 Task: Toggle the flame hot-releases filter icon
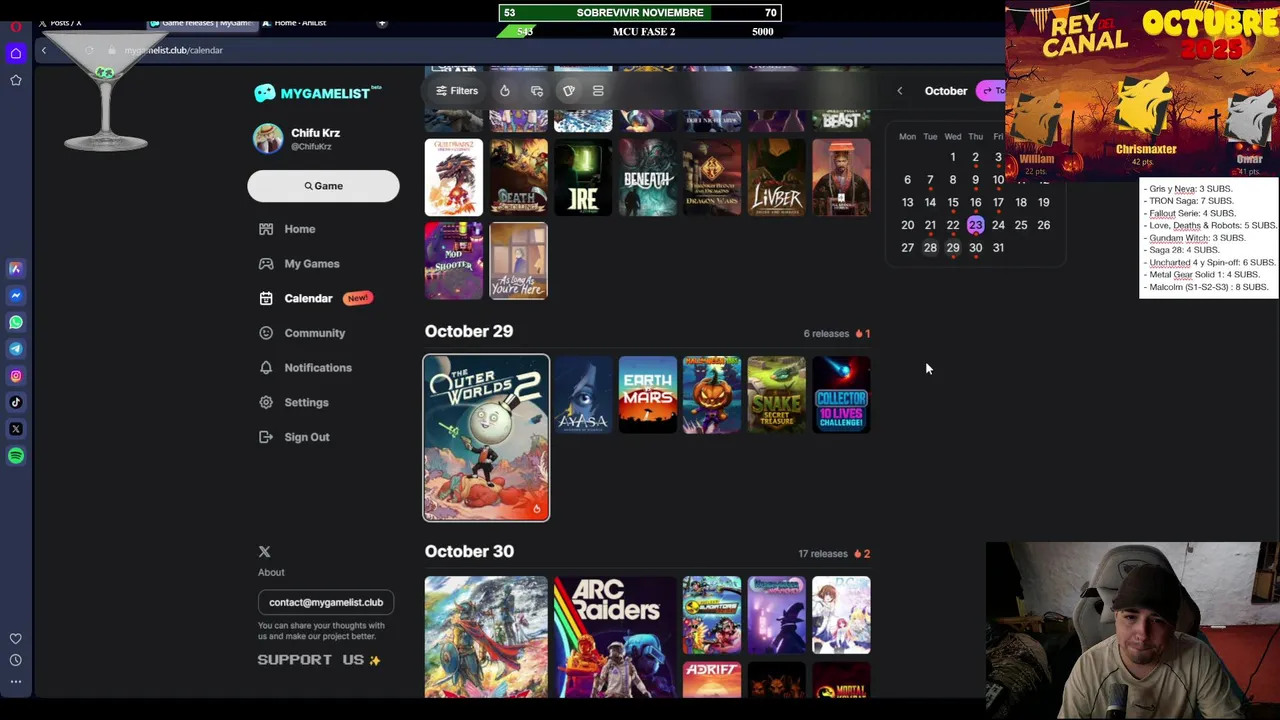tap(505, 91)
